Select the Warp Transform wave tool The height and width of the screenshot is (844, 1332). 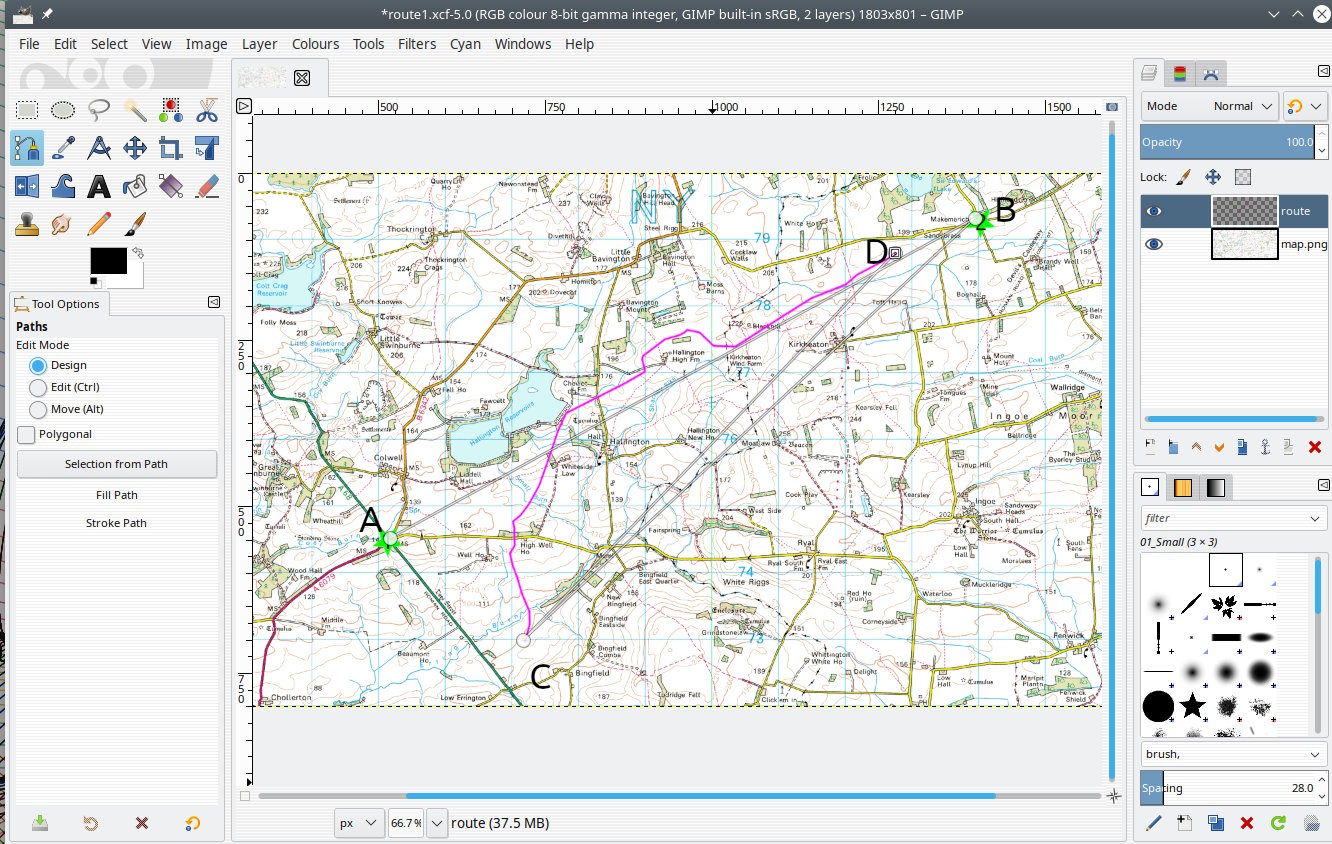pyautogui.click(x=63, y=186)
